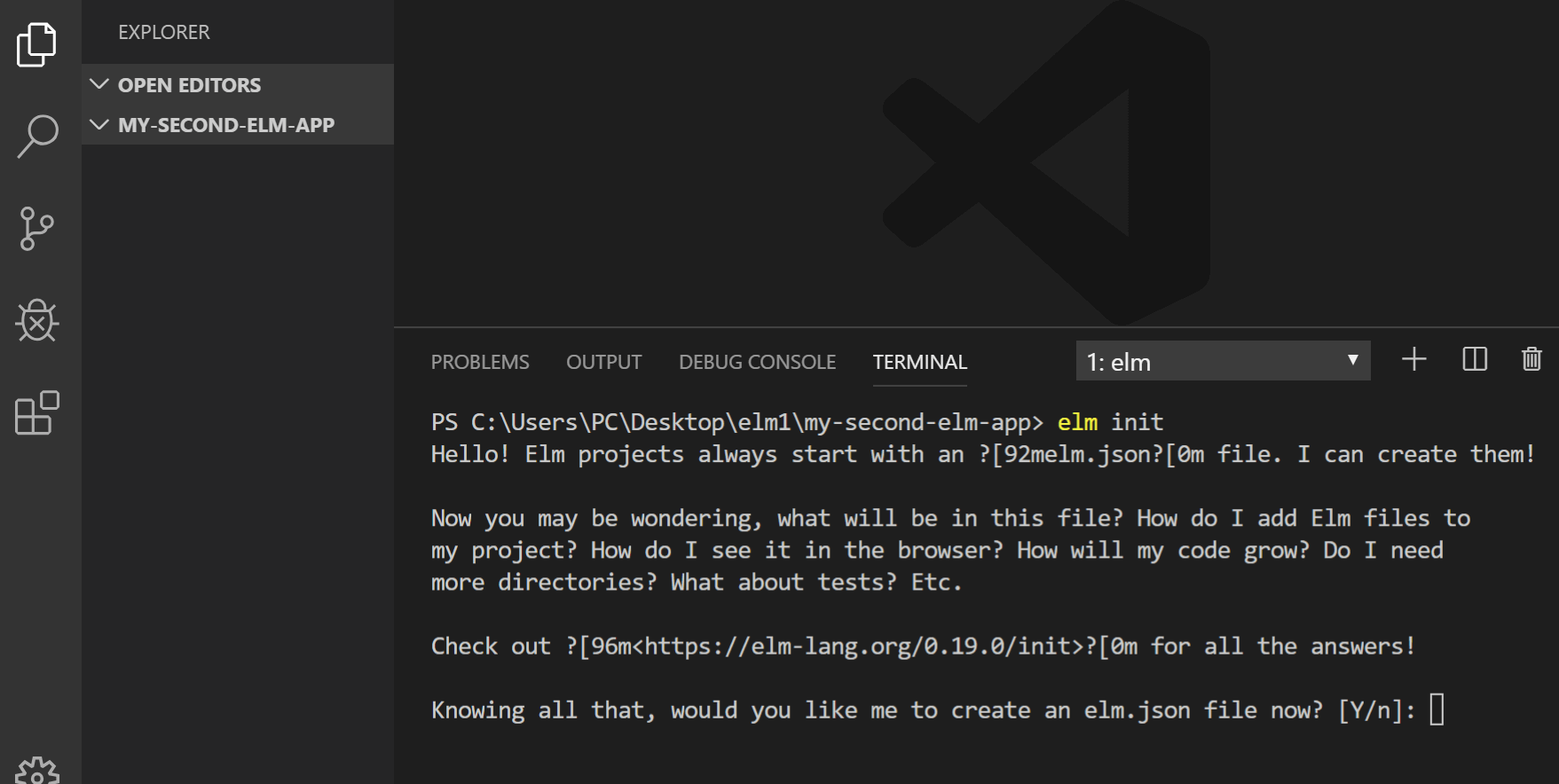Switch to the Problems tab
Screen dimensions: 1559x784
click(480, 362)
